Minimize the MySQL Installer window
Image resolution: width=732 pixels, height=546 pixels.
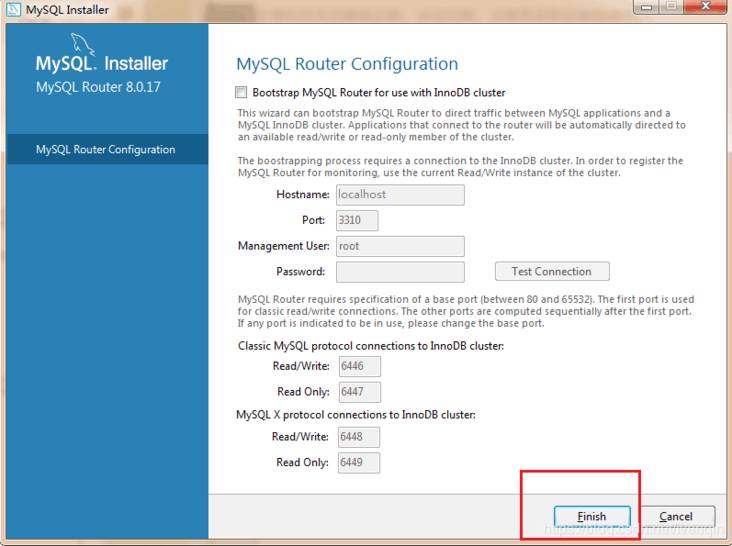pyautogui.click(x=646, y=7)
